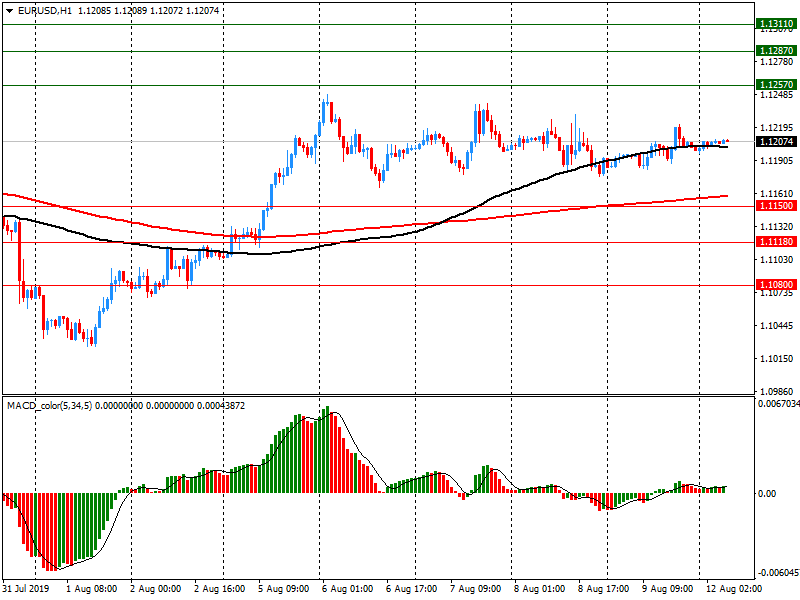This screenshot has height=600, width=800.
Task: Click the 1.11500 red price level label
Action: click(x=776, y=206)
